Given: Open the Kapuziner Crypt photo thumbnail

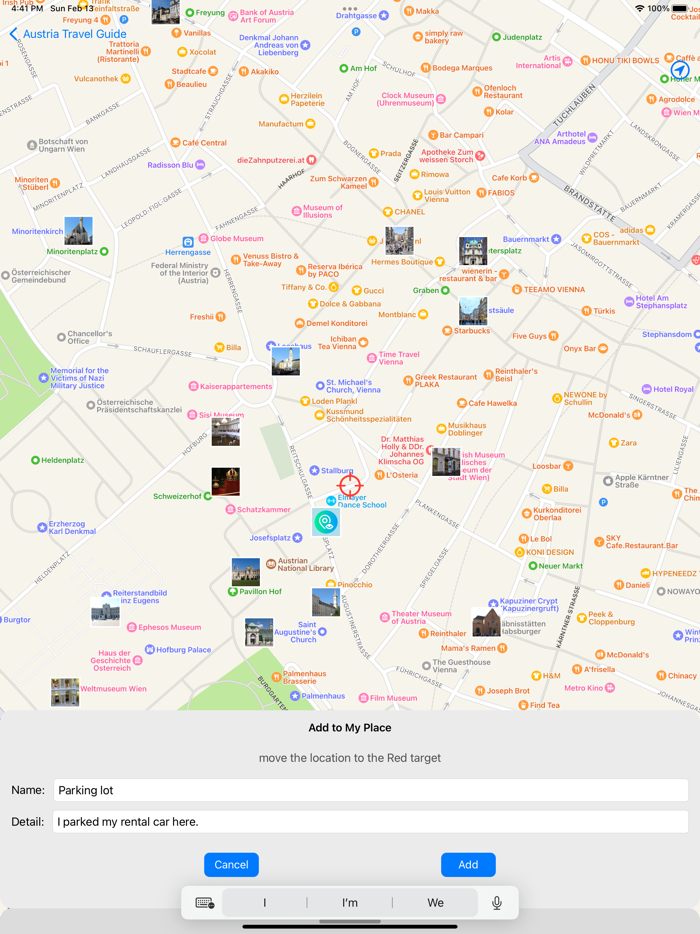Looking at the screenshot, I should pos(486,622).
